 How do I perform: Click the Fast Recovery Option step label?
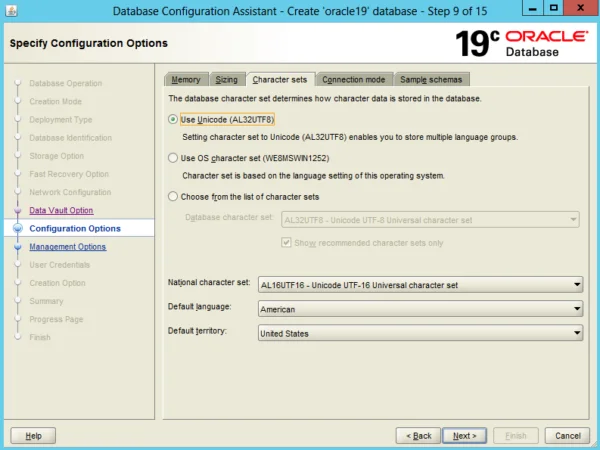click(x=69, y=174)
